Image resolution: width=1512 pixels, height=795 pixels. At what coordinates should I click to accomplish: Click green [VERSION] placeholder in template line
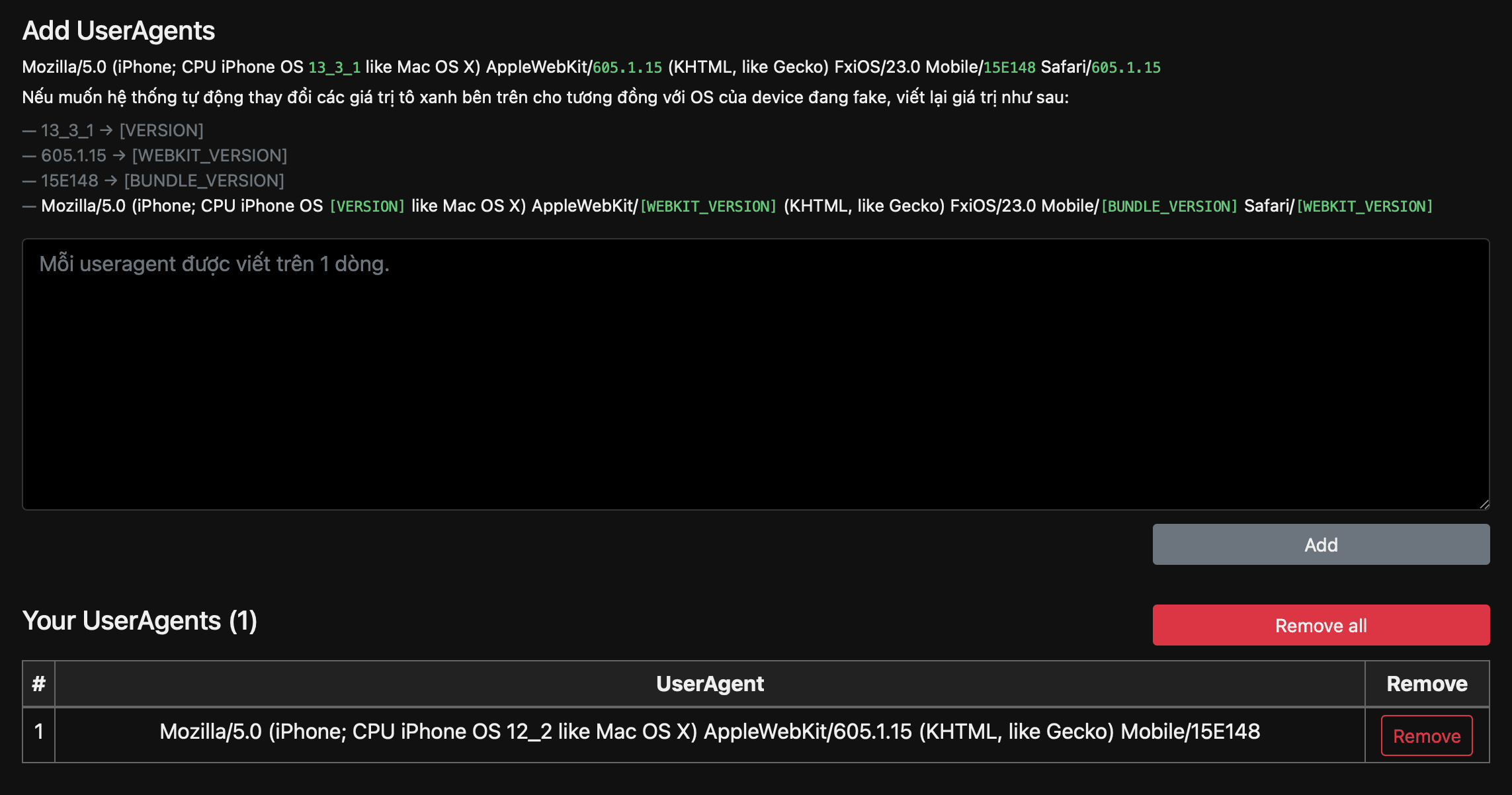[x=367, y=206]
